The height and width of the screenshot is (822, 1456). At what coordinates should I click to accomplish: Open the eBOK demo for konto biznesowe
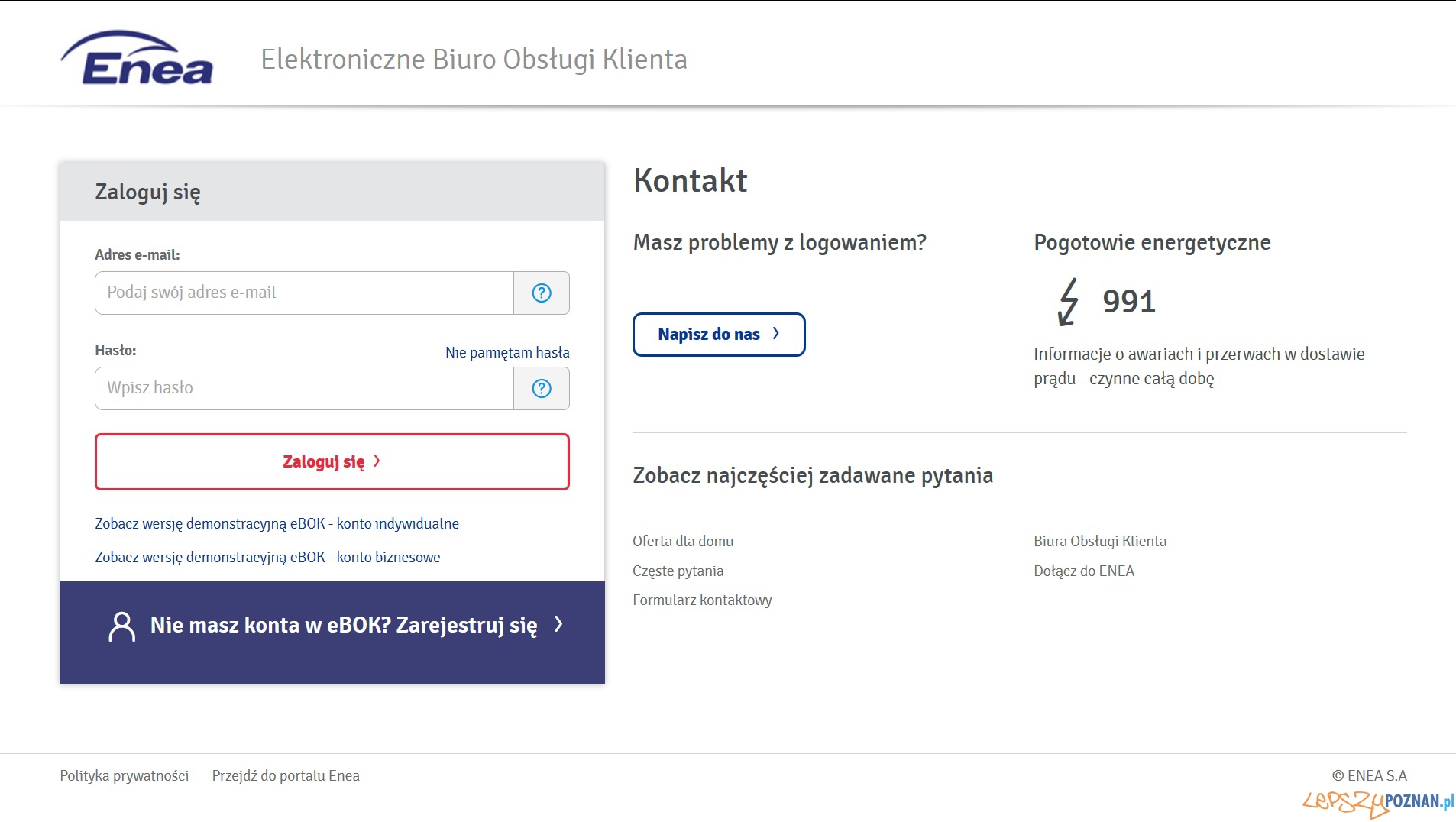pos(267,557)
